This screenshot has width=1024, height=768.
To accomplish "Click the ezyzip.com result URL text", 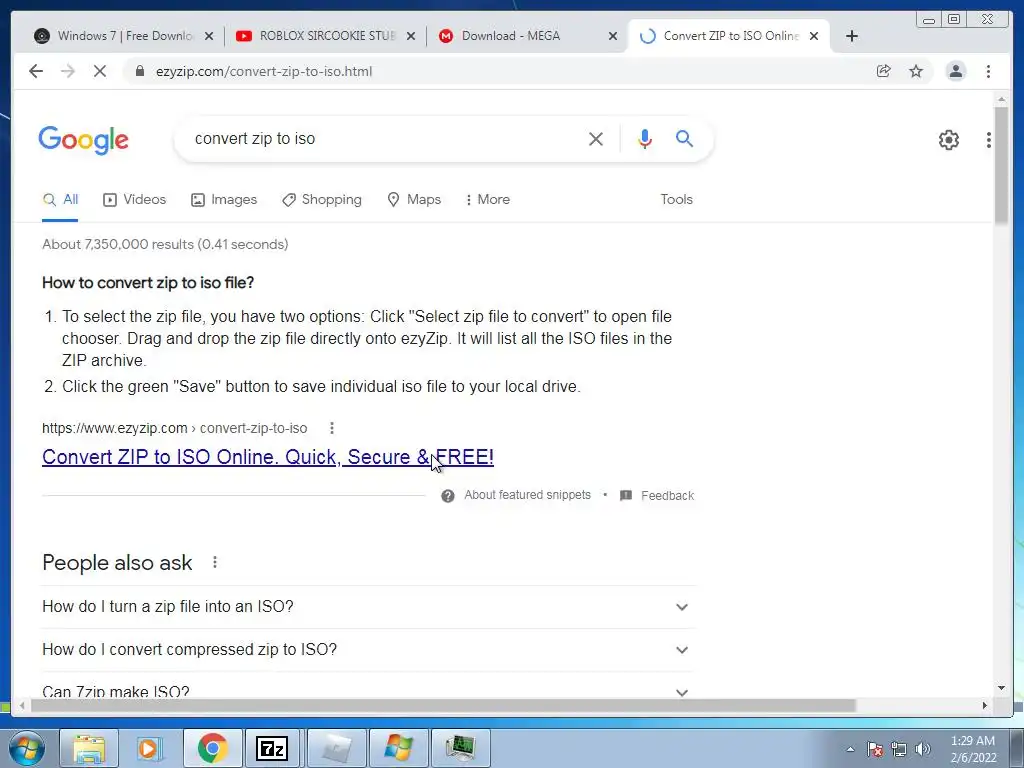I will [174, 428].
